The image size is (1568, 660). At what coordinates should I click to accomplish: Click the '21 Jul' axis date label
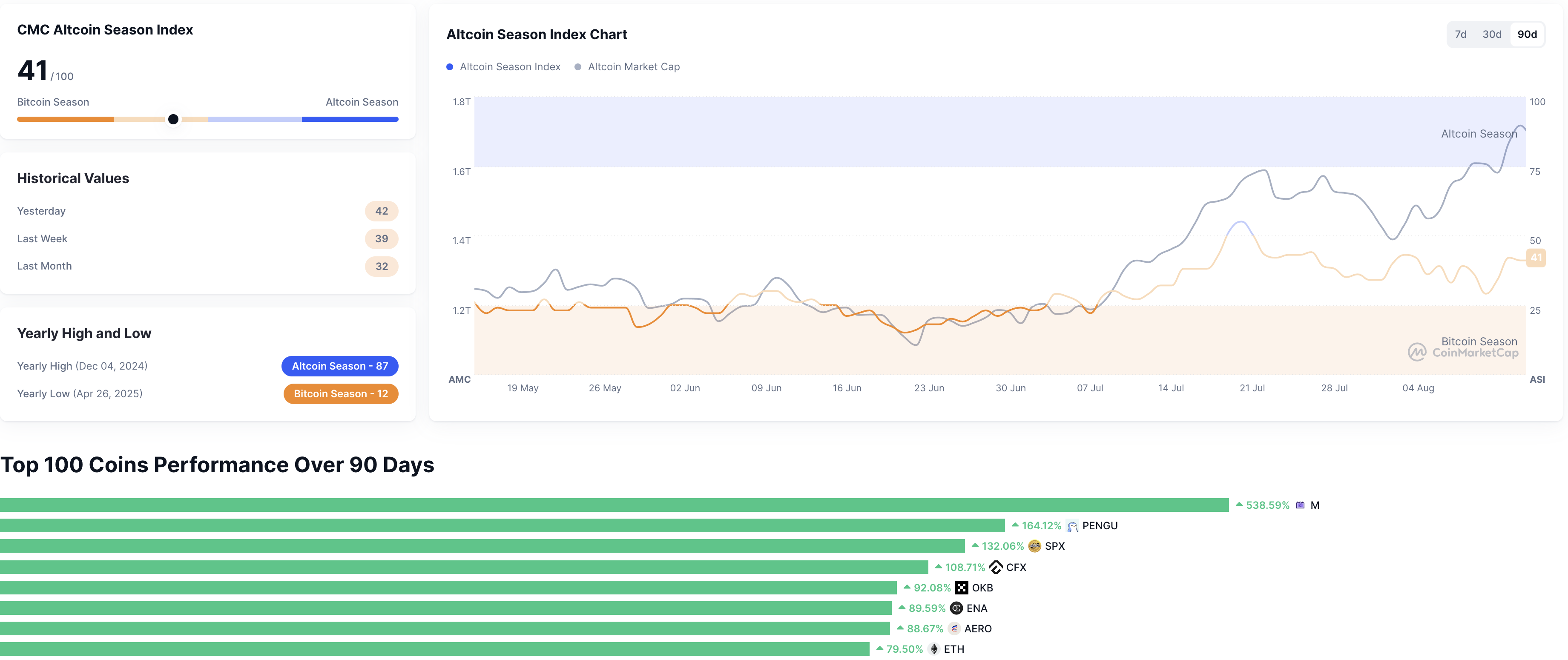point(1252,388)
